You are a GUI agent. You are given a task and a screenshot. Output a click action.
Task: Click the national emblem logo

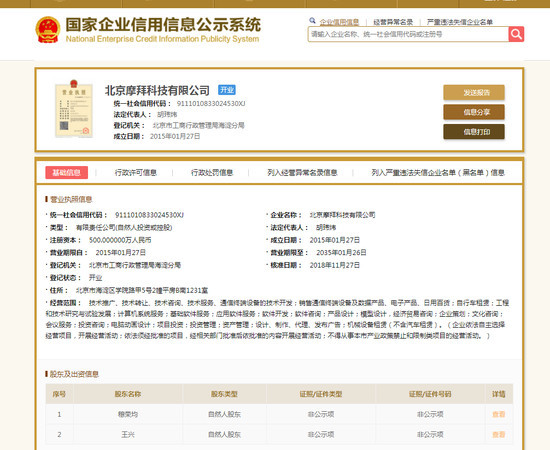click(48, 29)
